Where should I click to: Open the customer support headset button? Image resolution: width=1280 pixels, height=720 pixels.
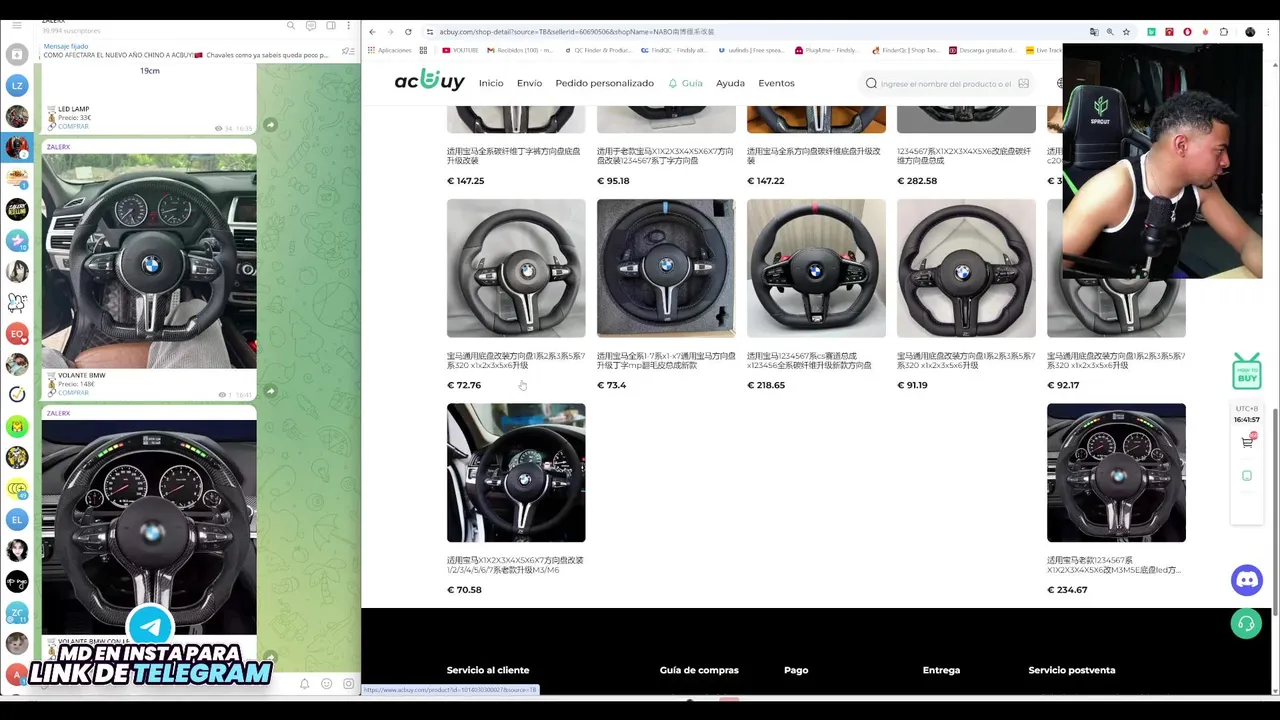click(x=1247, y=623)
